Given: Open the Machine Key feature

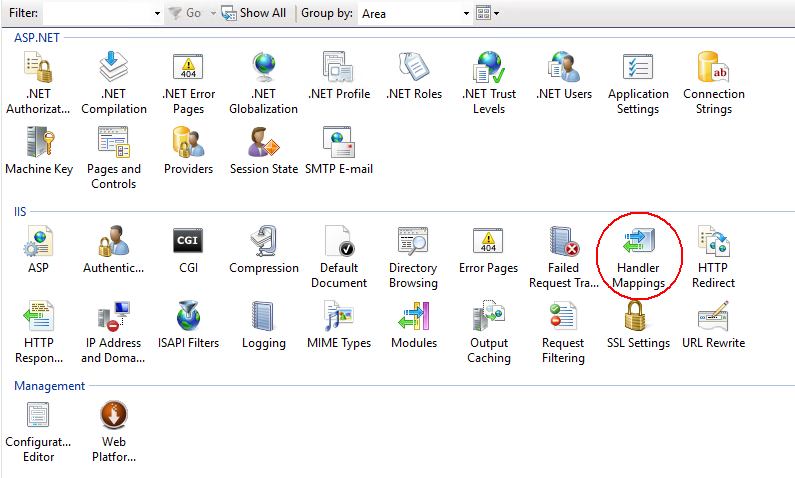Looking at the screenshot, I should coord(39,151).
